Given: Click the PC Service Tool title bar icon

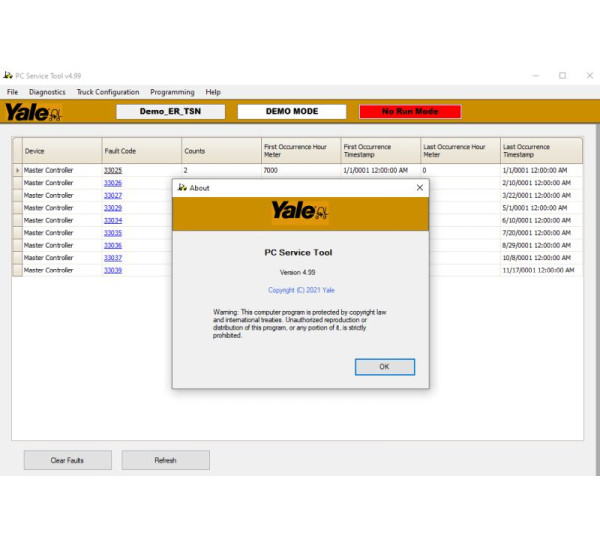Looking at the screenshot, I should click(8, 75).
